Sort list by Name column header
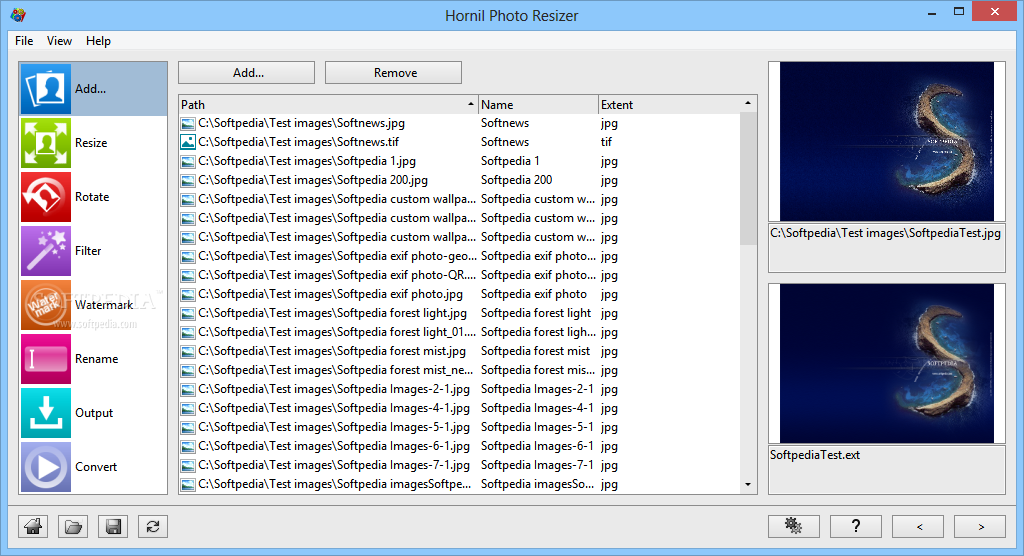This screenshot has width=1024, height=556. [x=538, y=105]
